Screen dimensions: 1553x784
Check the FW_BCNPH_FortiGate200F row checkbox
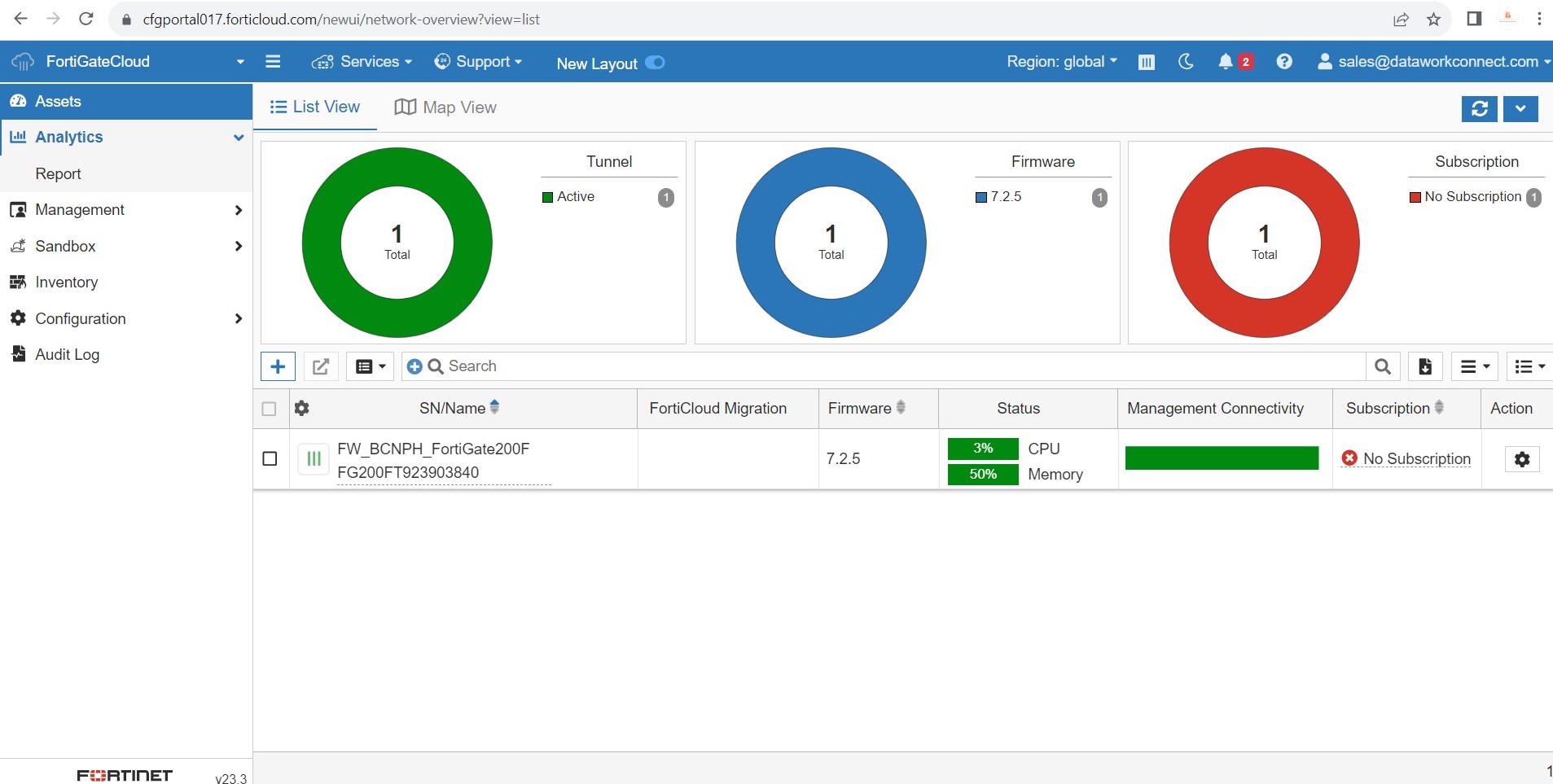pos(270,459)
